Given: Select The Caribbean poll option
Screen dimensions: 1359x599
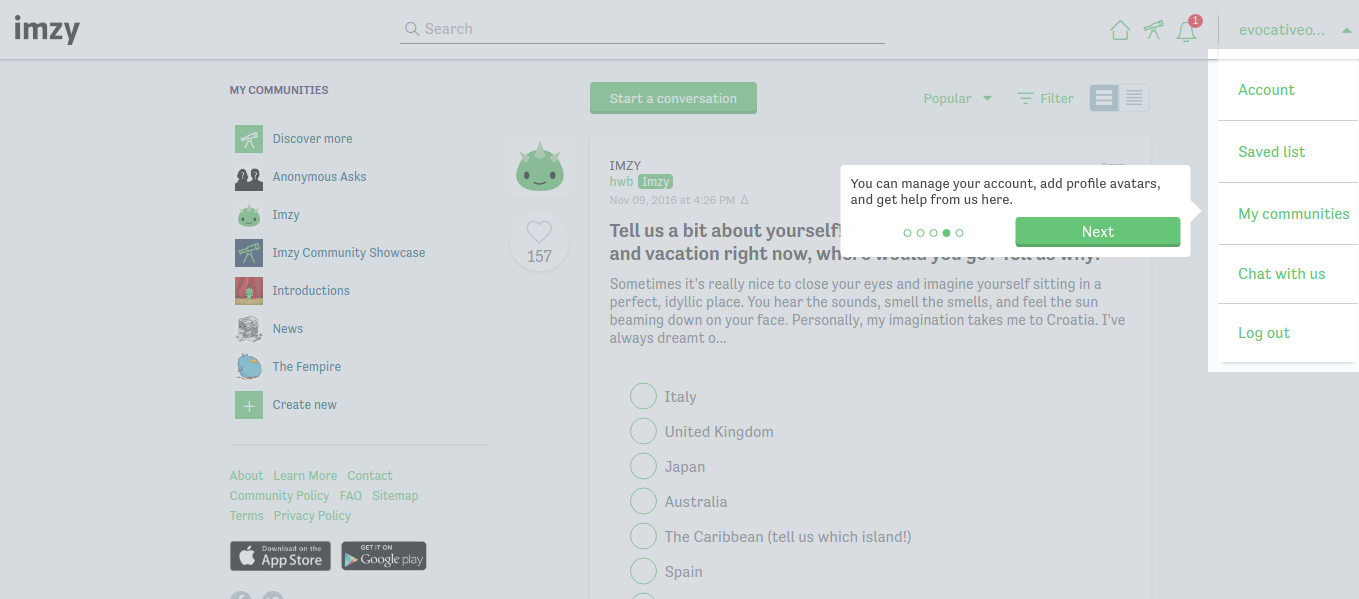Looking at the screenshot, I should tap(643, 536).
